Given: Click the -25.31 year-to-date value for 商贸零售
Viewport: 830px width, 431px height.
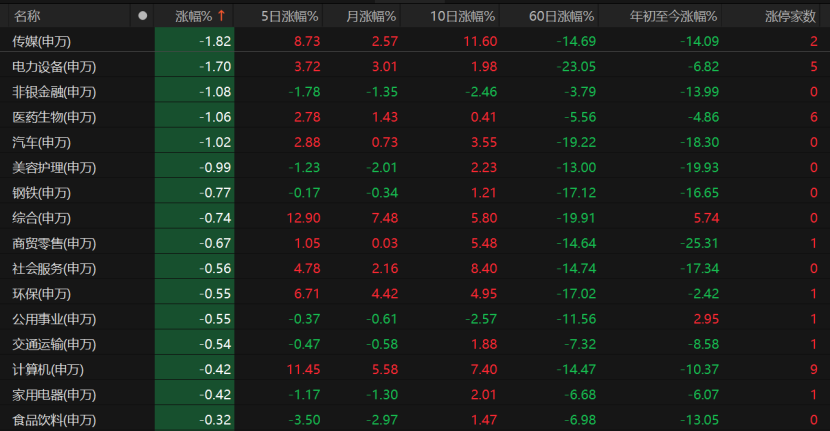Looking at the screenshot, I should [699, 243].
